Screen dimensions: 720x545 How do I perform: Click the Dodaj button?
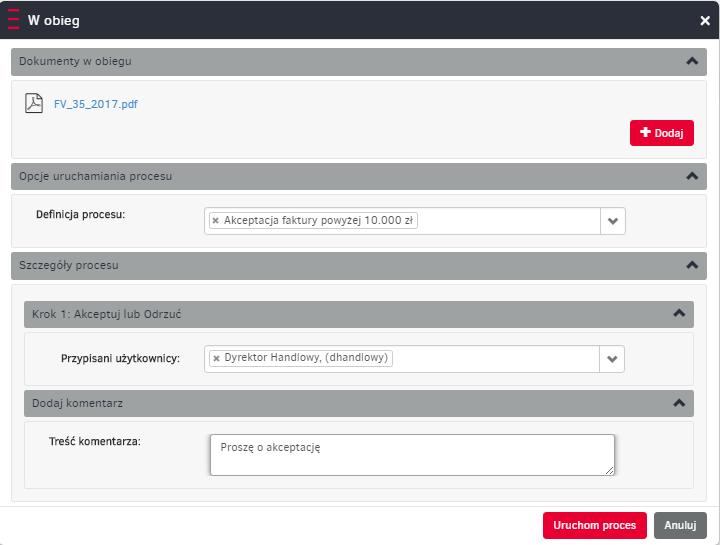(x=662, y=133)
